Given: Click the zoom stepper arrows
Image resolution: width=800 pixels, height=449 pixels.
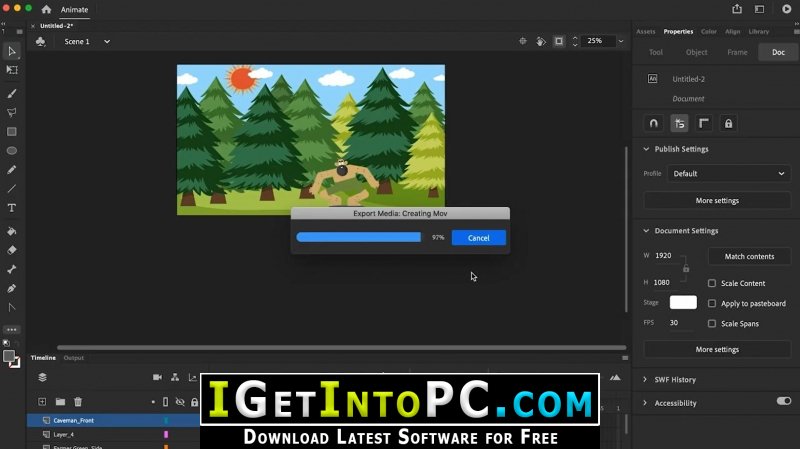Looking at the screenshot, I should pyautogui.click(x=575, y=41).
